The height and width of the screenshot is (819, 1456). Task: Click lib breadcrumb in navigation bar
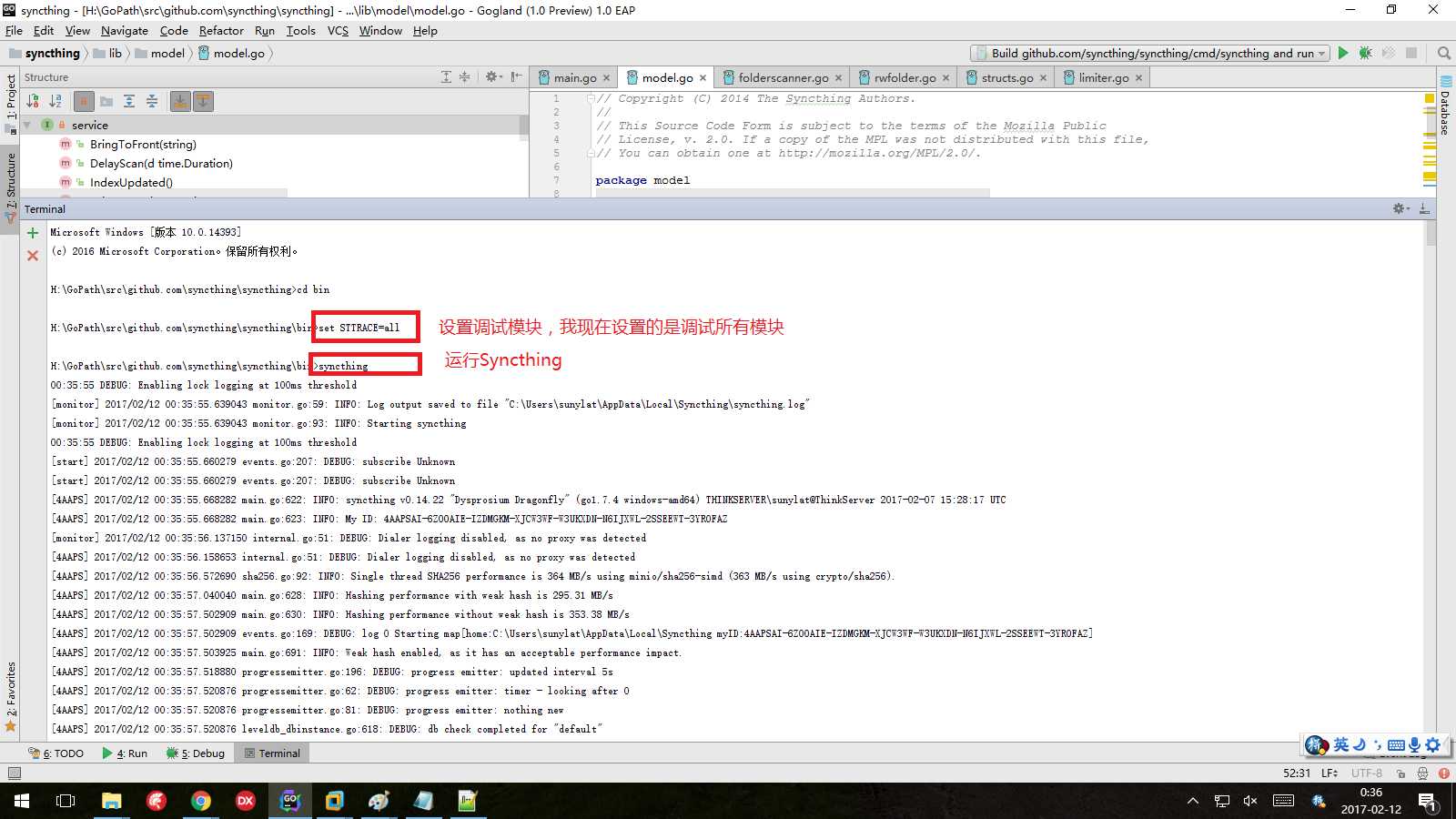[107, 53]
